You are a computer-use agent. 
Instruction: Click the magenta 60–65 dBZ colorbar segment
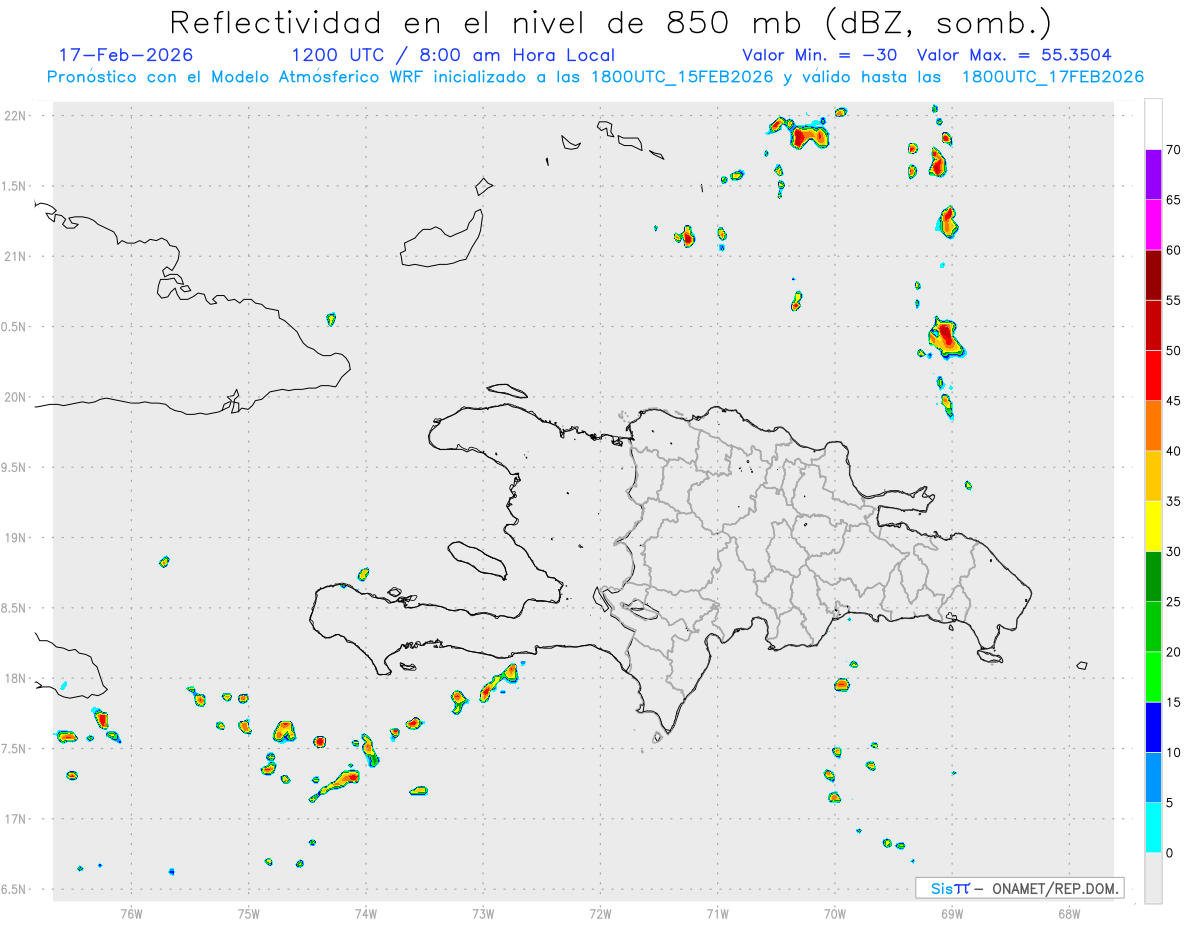pyautogui.click(x=1153, y=224)
